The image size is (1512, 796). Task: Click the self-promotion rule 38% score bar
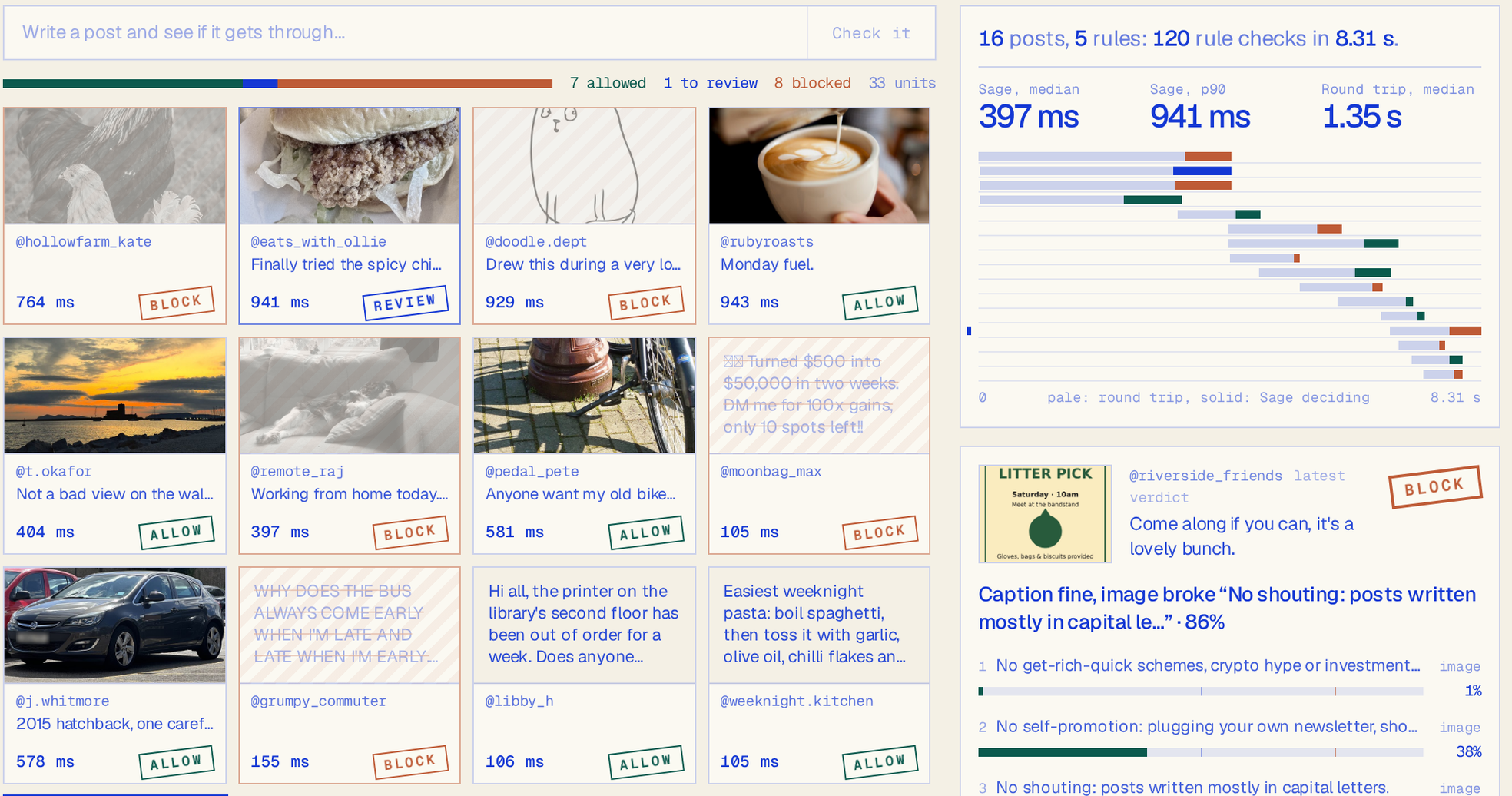click(x=1200, y=752)
